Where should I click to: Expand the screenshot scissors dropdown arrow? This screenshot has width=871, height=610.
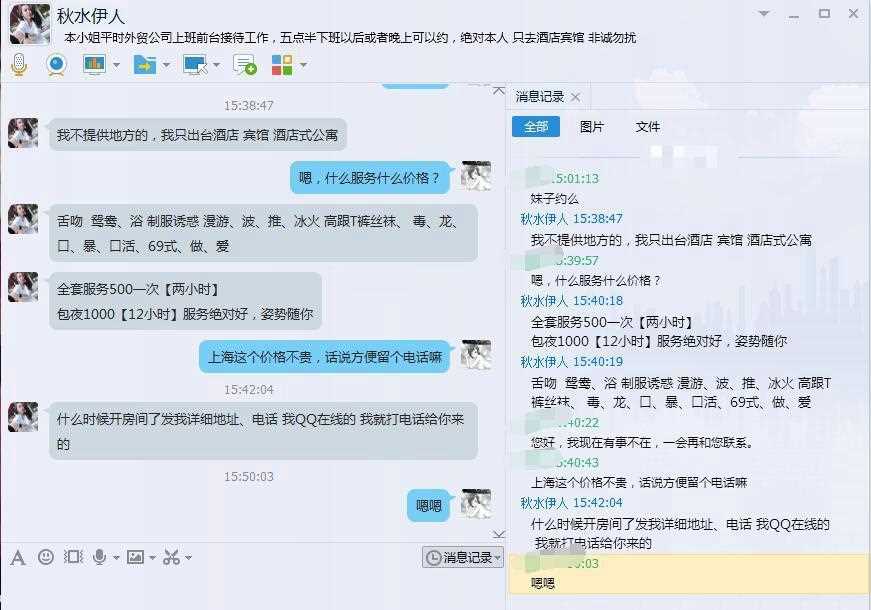click(188, 557)
